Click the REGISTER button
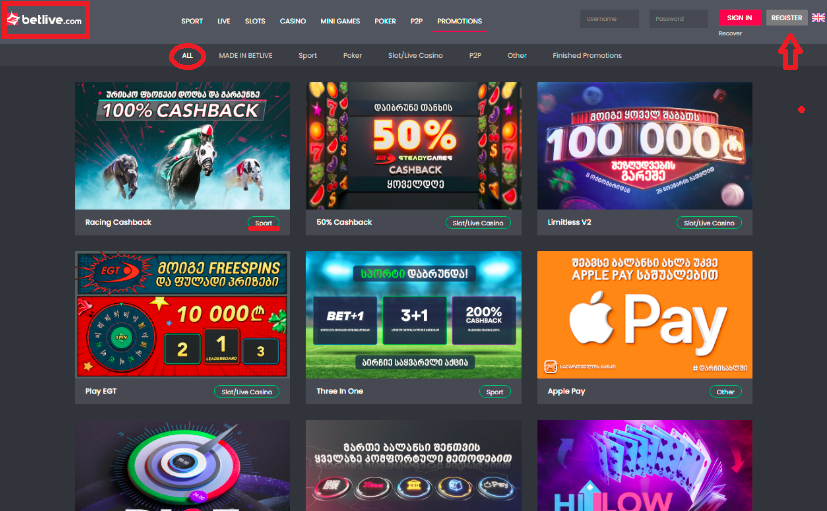This screenshot has width=827, height=511. point(786,17)
